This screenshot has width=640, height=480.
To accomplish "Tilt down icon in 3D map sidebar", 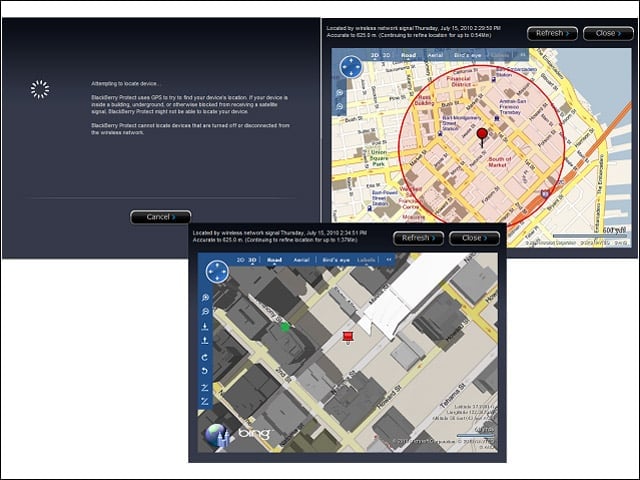I will point(205,327).
